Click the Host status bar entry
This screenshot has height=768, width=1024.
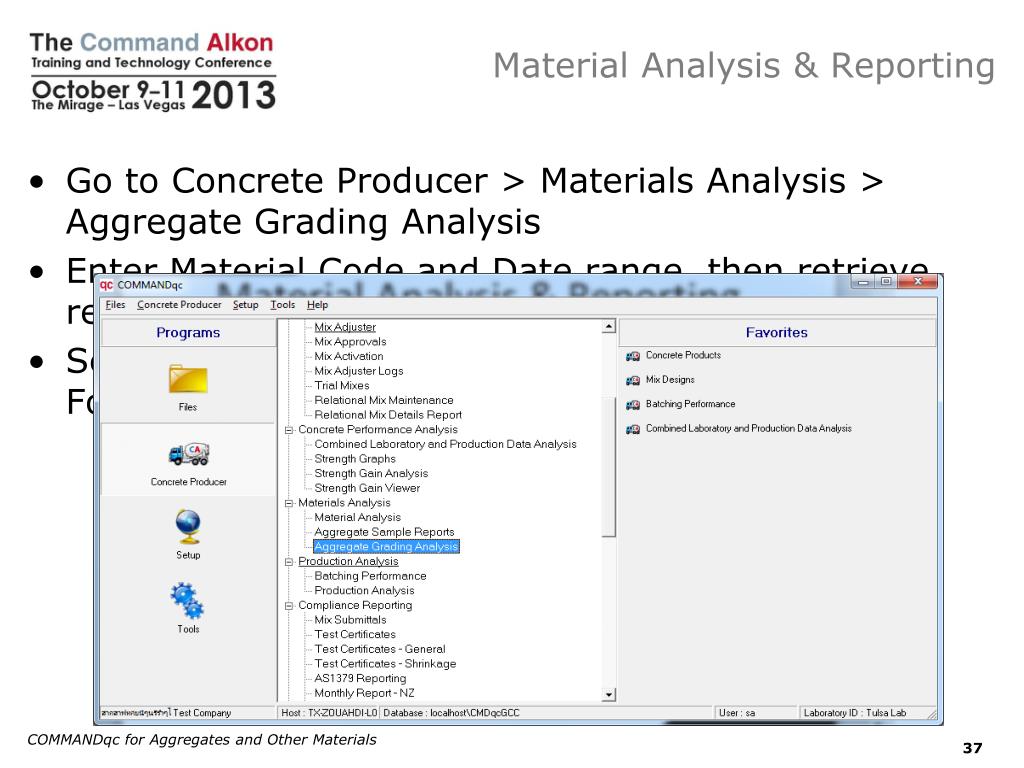[x=329, y=713]
